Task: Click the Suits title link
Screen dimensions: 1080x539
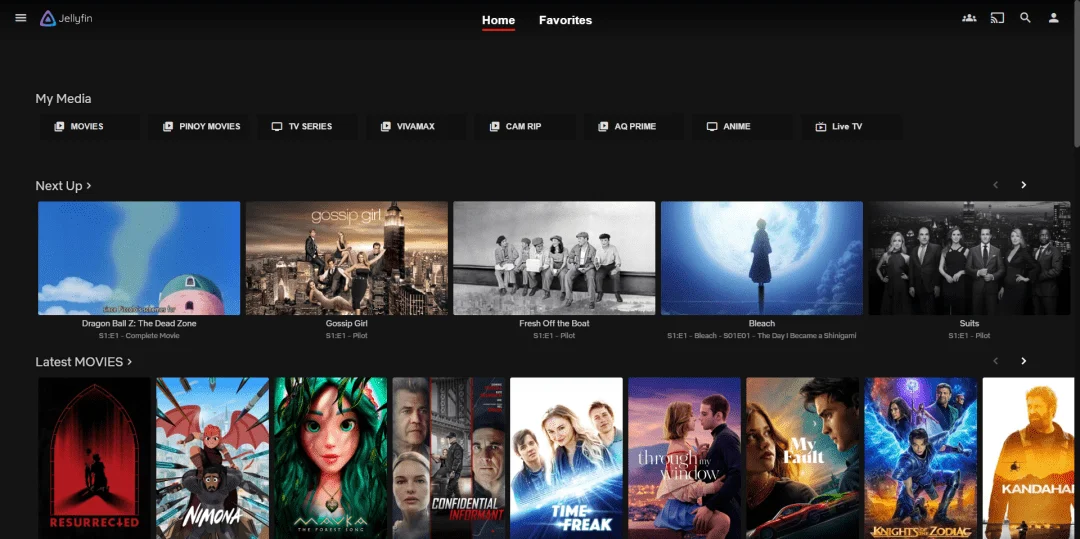Action: point(969,324)
